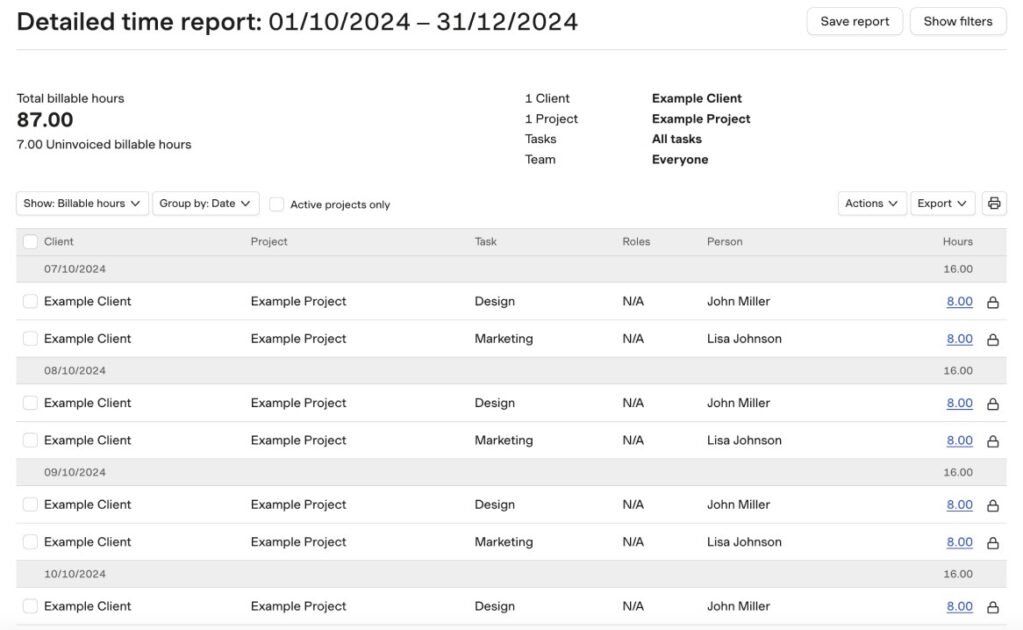Expand the Export dropdown
Image resolution: width=1023 pixels, height=630 pixels.
(x=943, y=203)
